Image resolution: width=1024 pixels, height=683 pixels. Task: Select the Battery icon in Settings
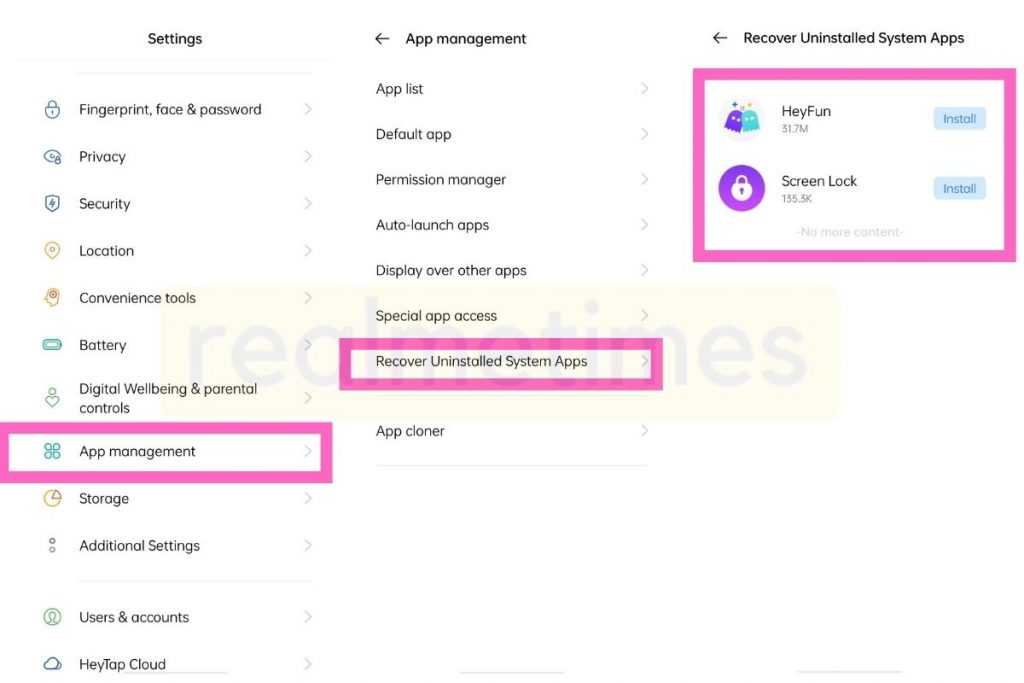52,344
